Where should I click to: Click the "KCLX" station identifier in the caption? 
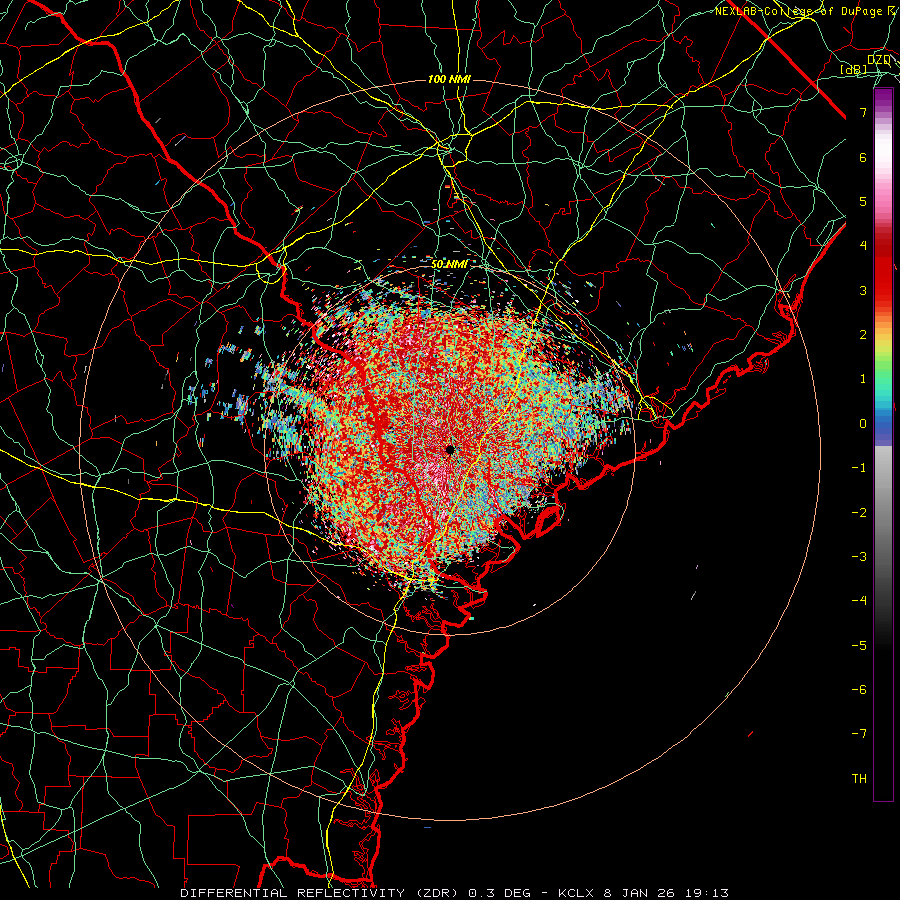coord(576,893)
